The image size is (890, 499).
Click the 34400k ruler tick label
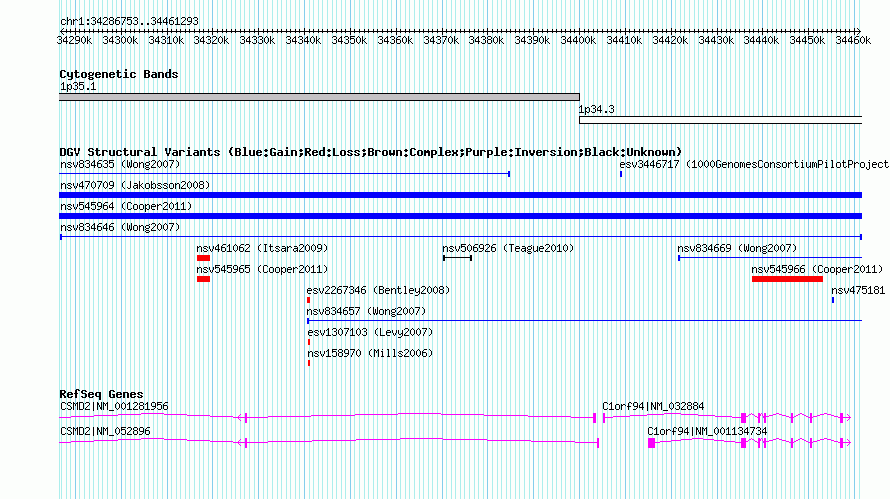pos(578,40)
